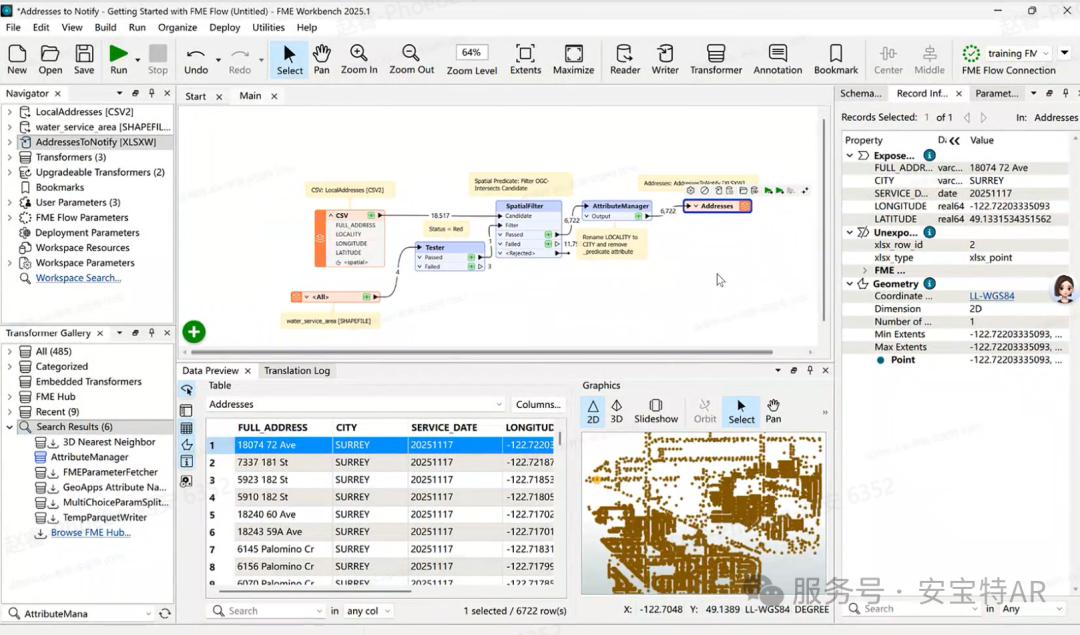This screenshot has width=1080, height=635.
Task: Zoom In on the canvas
Action: [x=359, y=59]
